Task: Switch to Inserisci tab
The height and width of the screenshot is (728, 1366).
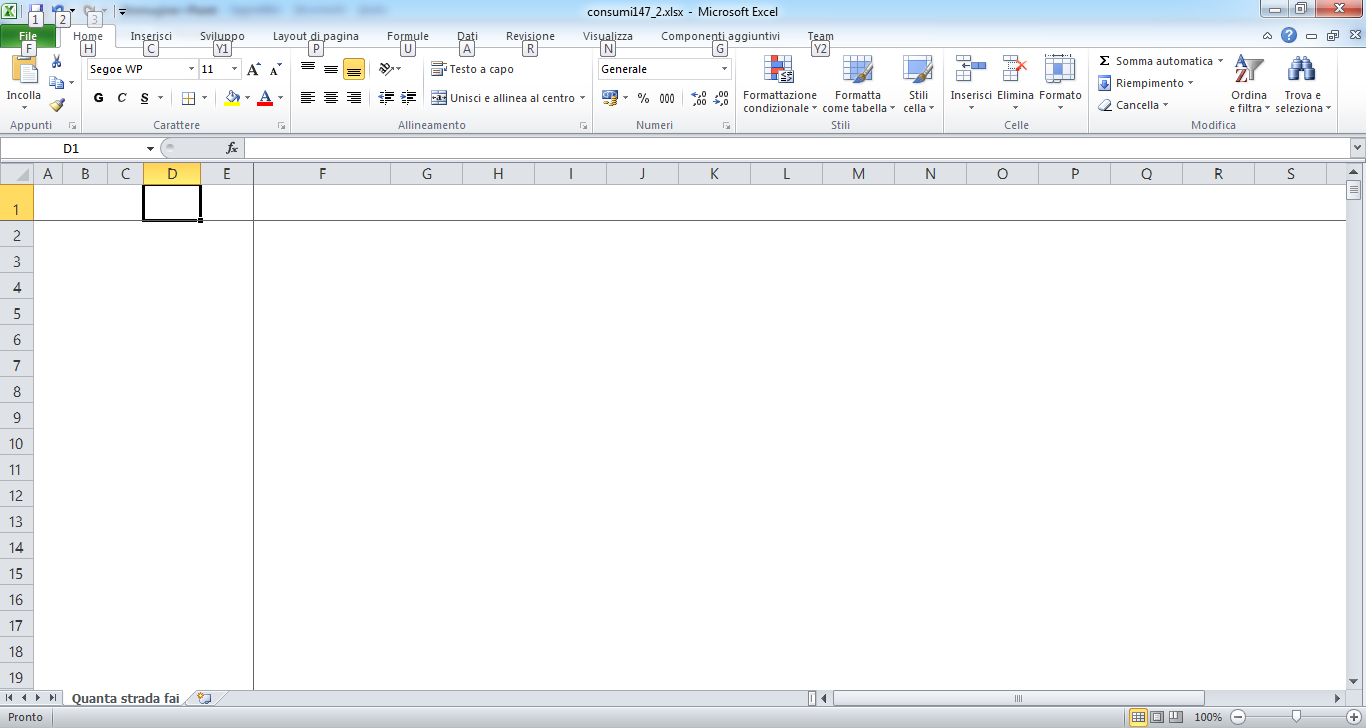Action: (151, 36)
